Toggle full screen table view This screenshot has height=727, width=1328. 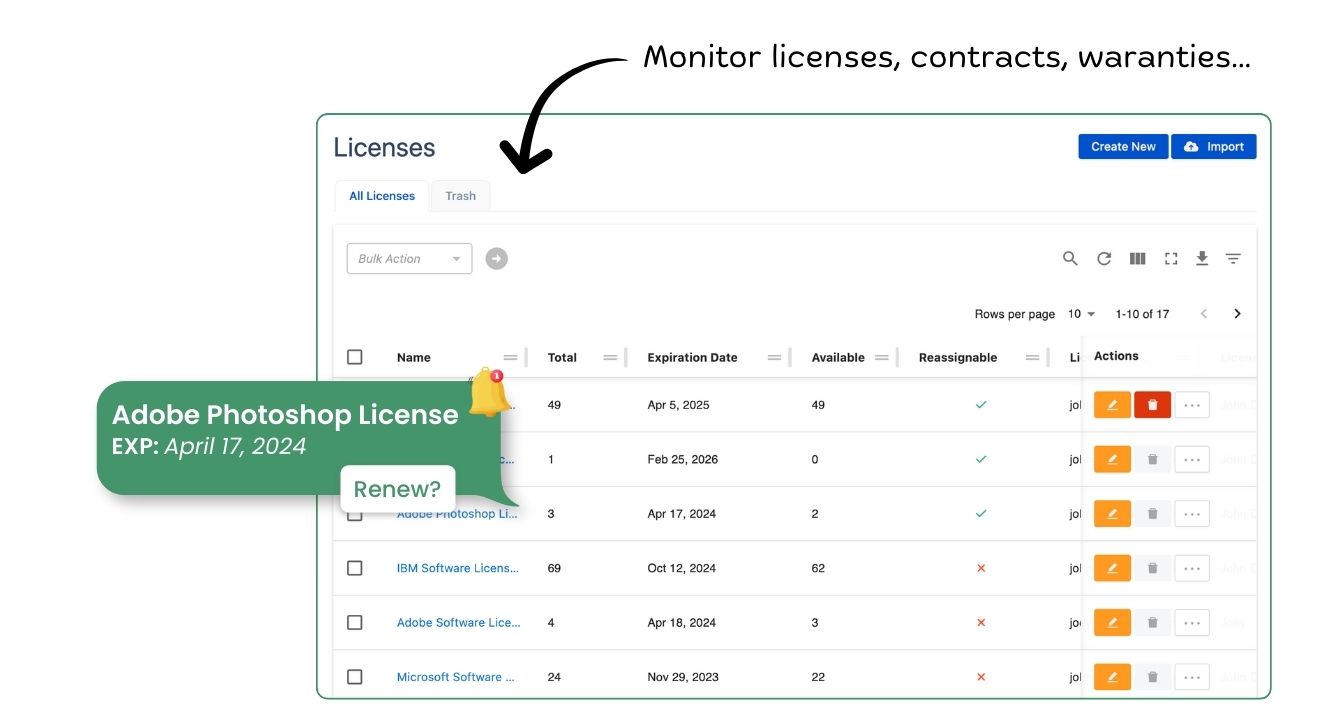(x=1171, y=258)
